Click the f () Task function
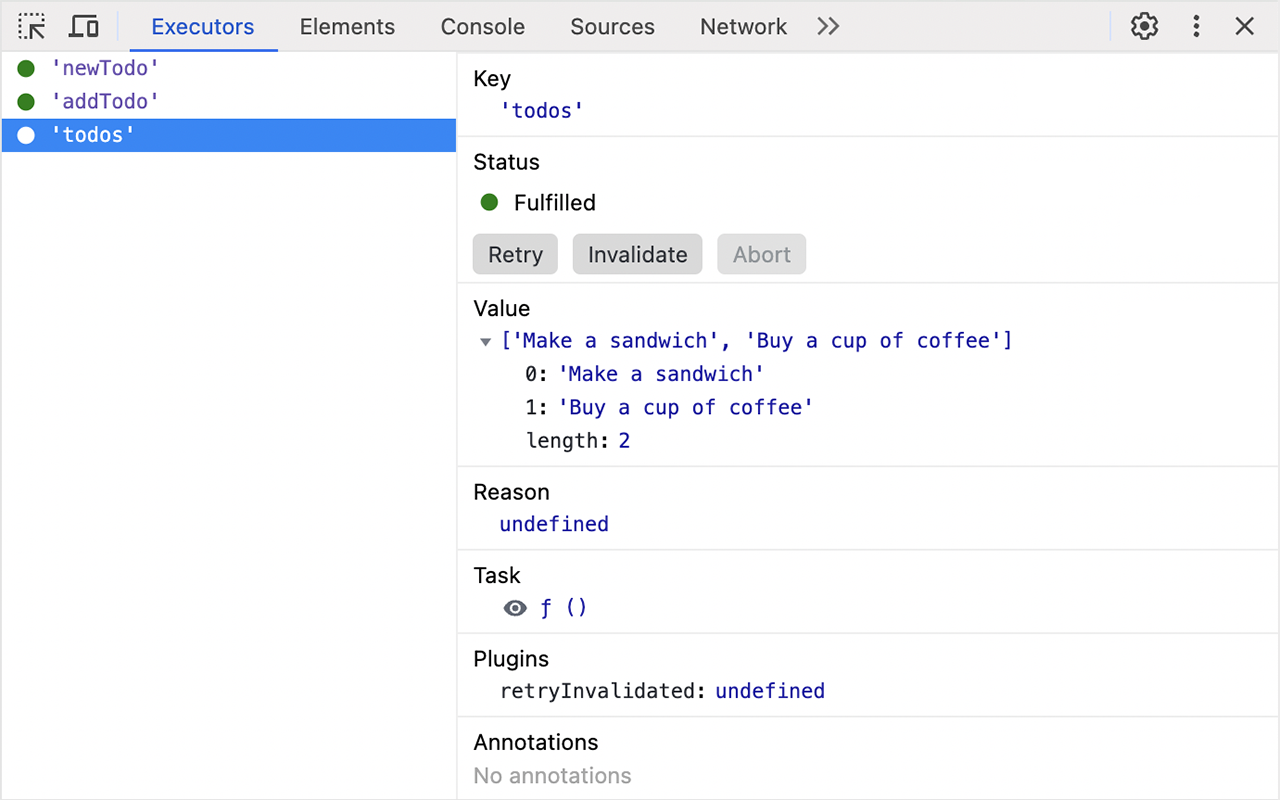This screenshot has width=1280, height=800. [x=565, y=607]
